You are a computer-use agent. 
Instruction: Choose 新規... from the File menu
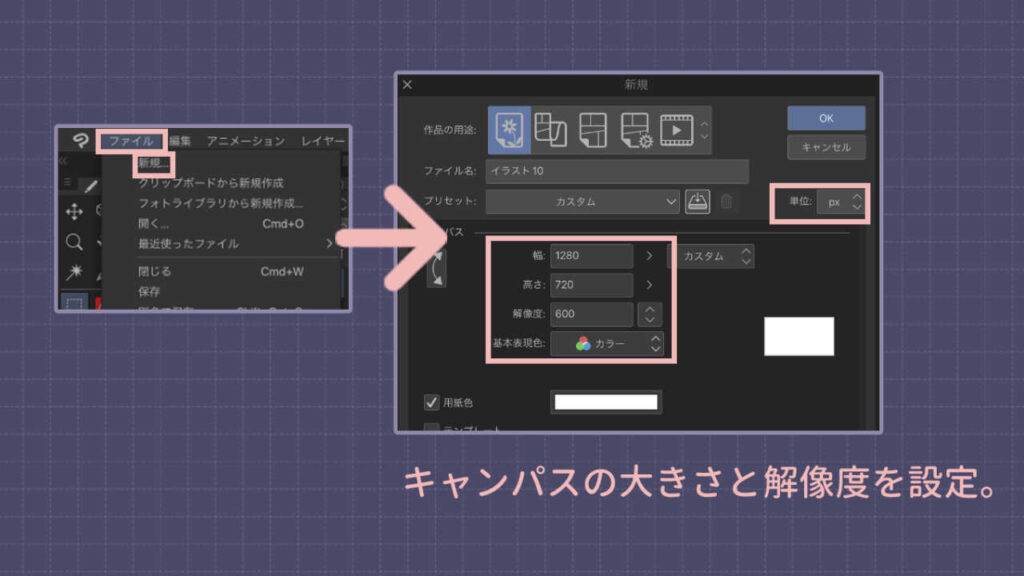154,163
